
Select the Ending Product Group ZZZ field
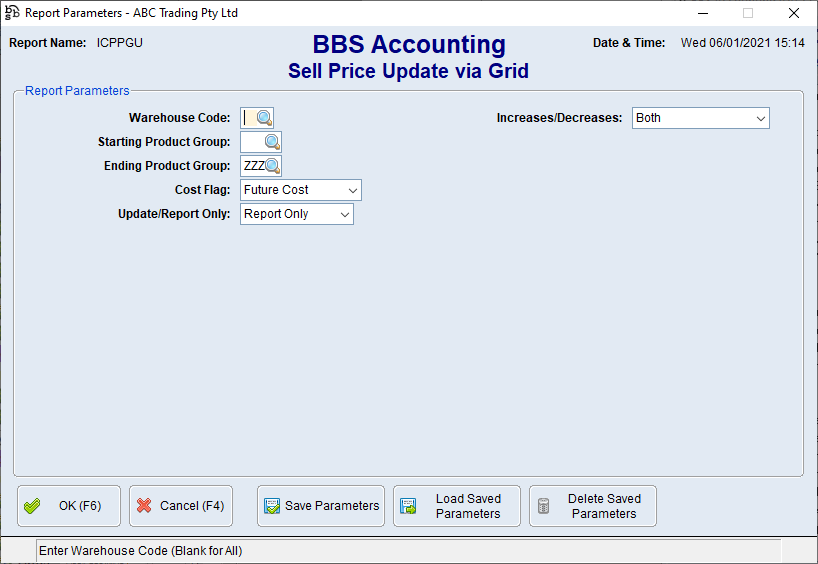pos(252,166)
